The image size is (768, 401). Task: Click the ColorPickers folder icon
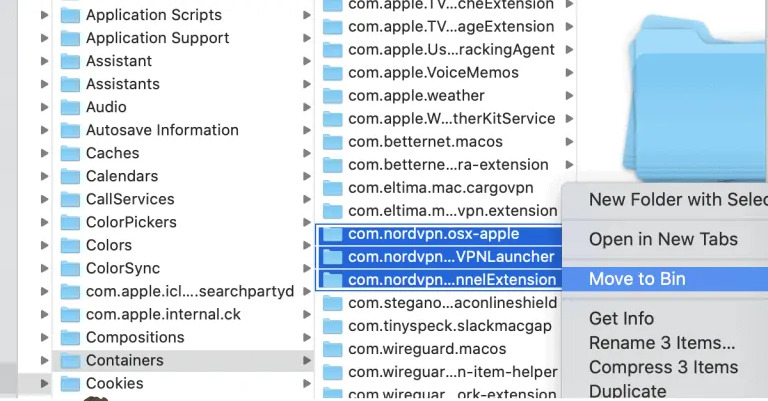[70, 222]
